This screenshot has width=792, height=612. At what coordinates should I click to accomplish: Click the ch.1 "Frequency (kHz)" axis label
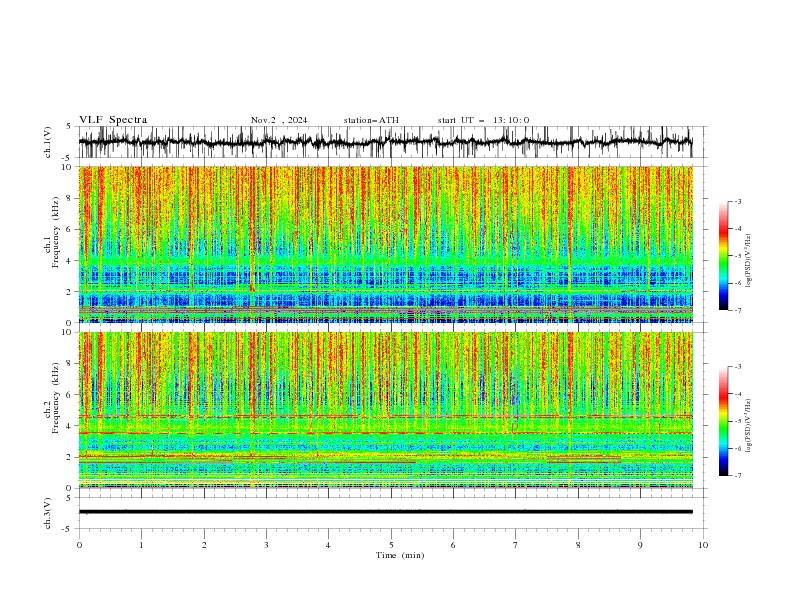[x=57, y=232]
